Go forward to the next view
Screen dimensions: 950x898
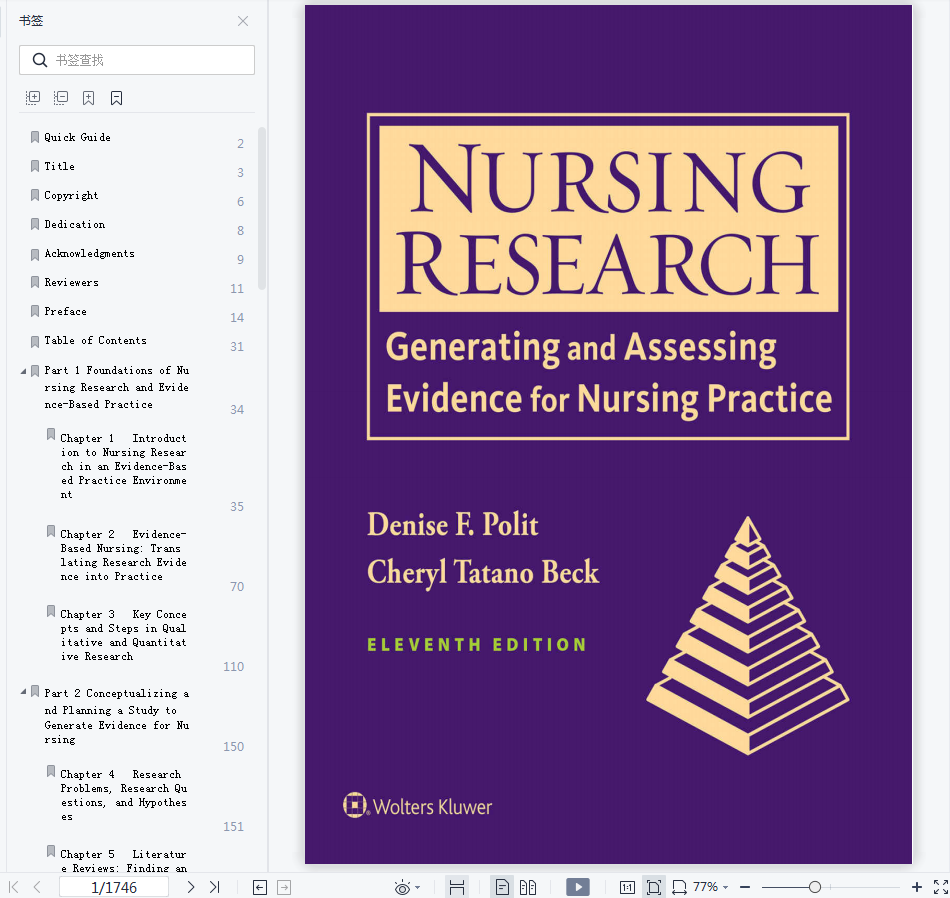point(284,888)
